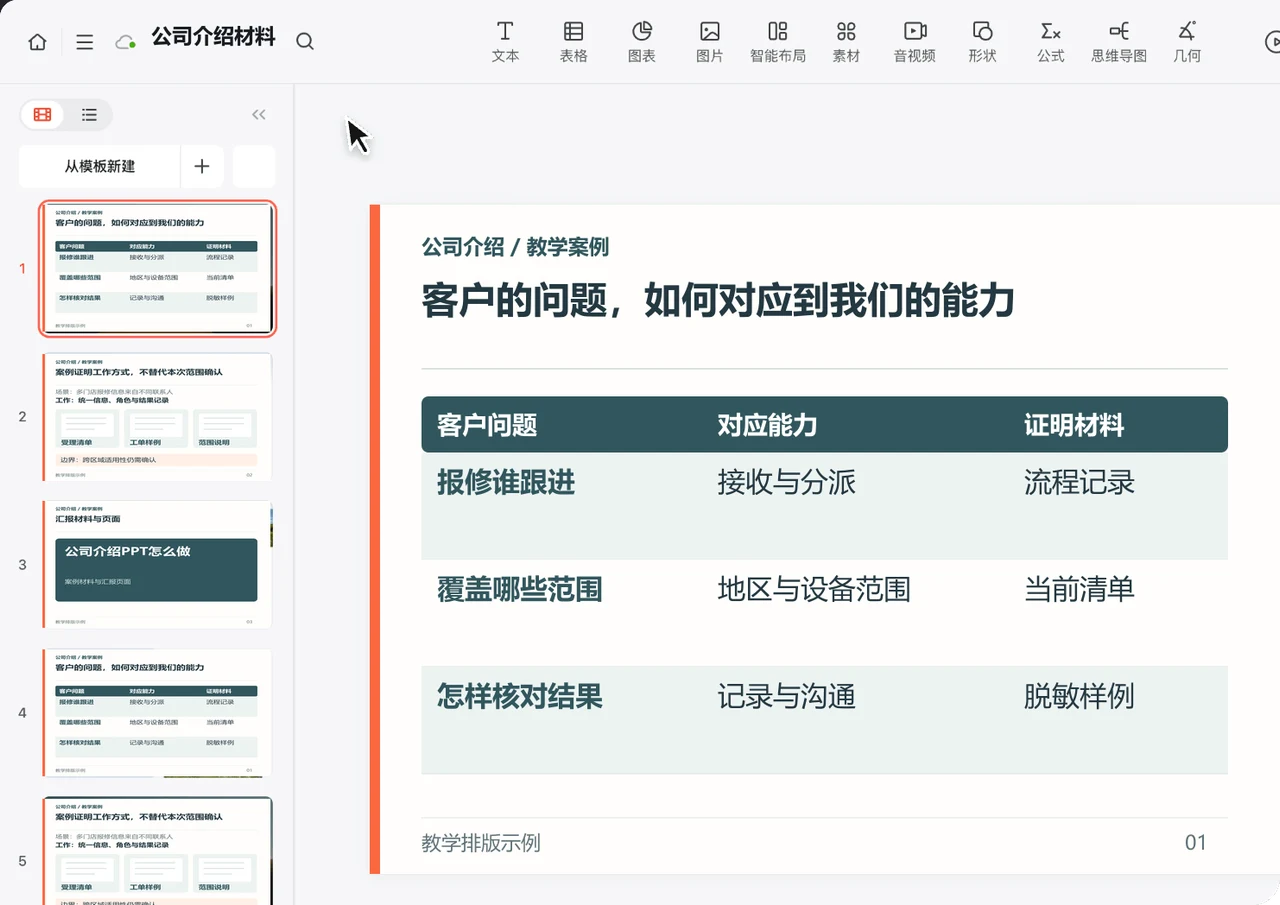
Task: Switch sidebar to outline list view
Action: tap(89, 115)
